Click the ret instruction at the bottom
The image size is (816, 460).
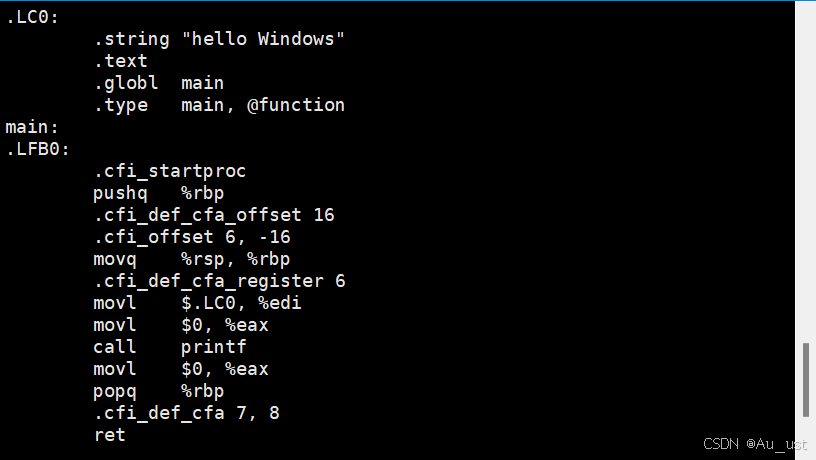click(x=109, y=435)
